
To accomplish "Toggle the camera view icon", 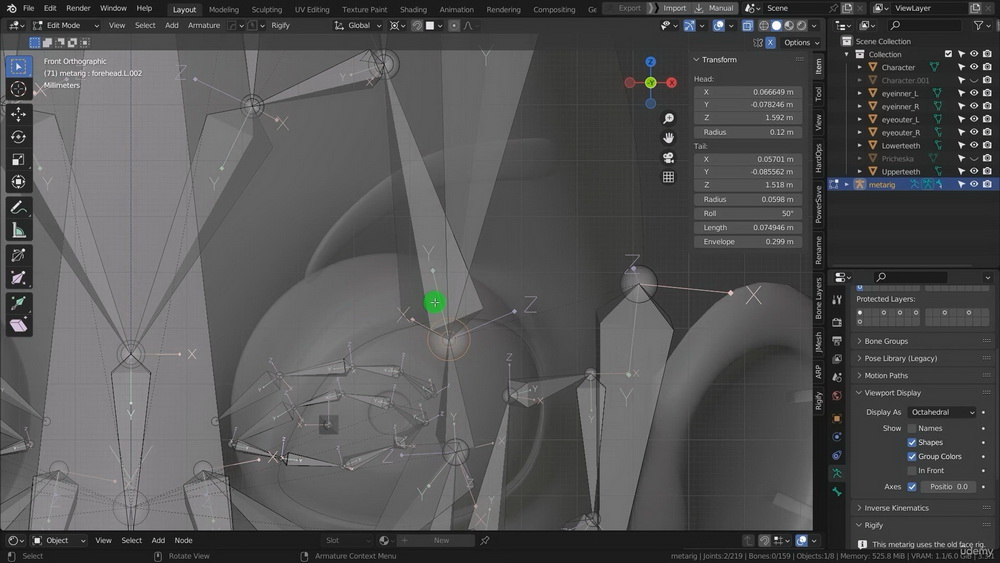I will pyautogui.click(x=668, y=157).
